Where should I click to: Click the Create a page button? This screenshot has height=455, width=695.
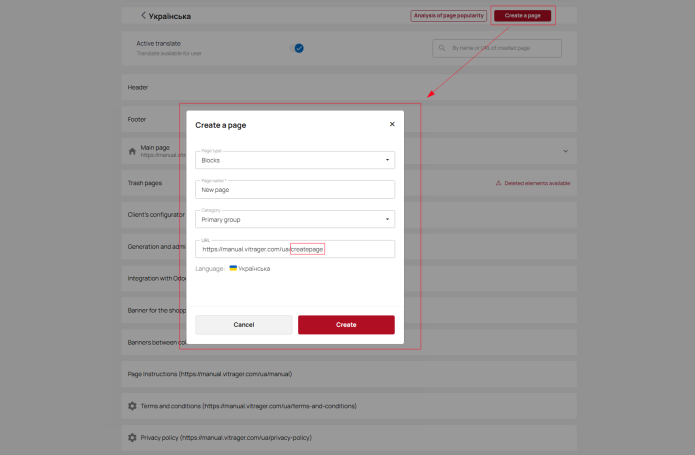(523, 16)
